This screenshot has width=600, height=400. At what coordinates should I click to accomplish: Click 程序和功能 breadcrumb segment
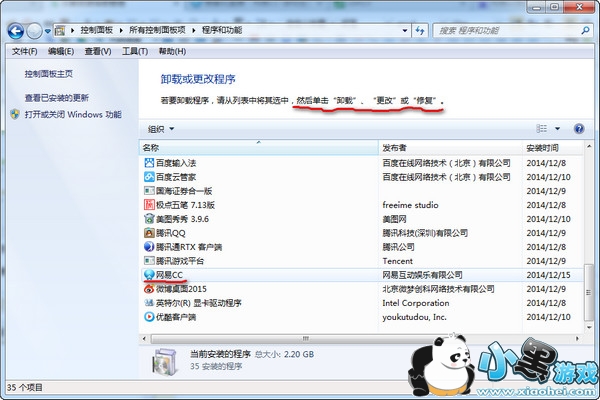coord(222,30)
